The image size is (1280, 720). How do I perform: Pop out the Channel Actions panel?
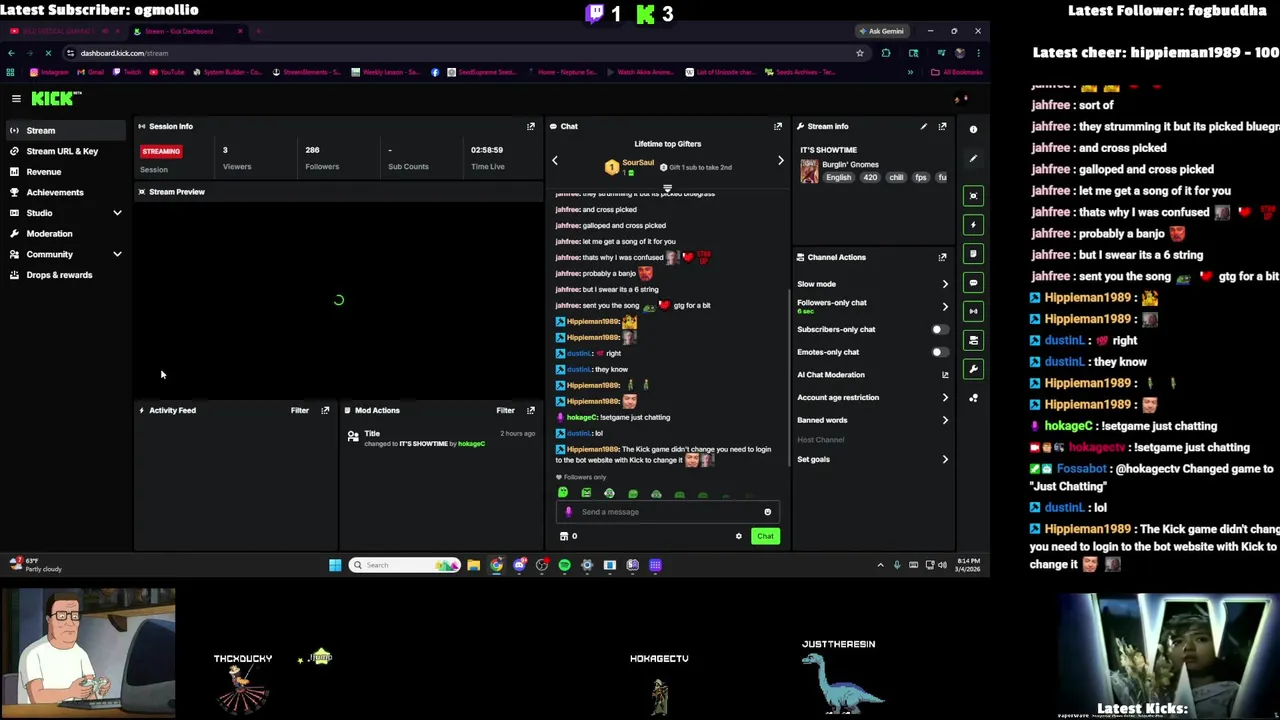[x=942, y=257]
